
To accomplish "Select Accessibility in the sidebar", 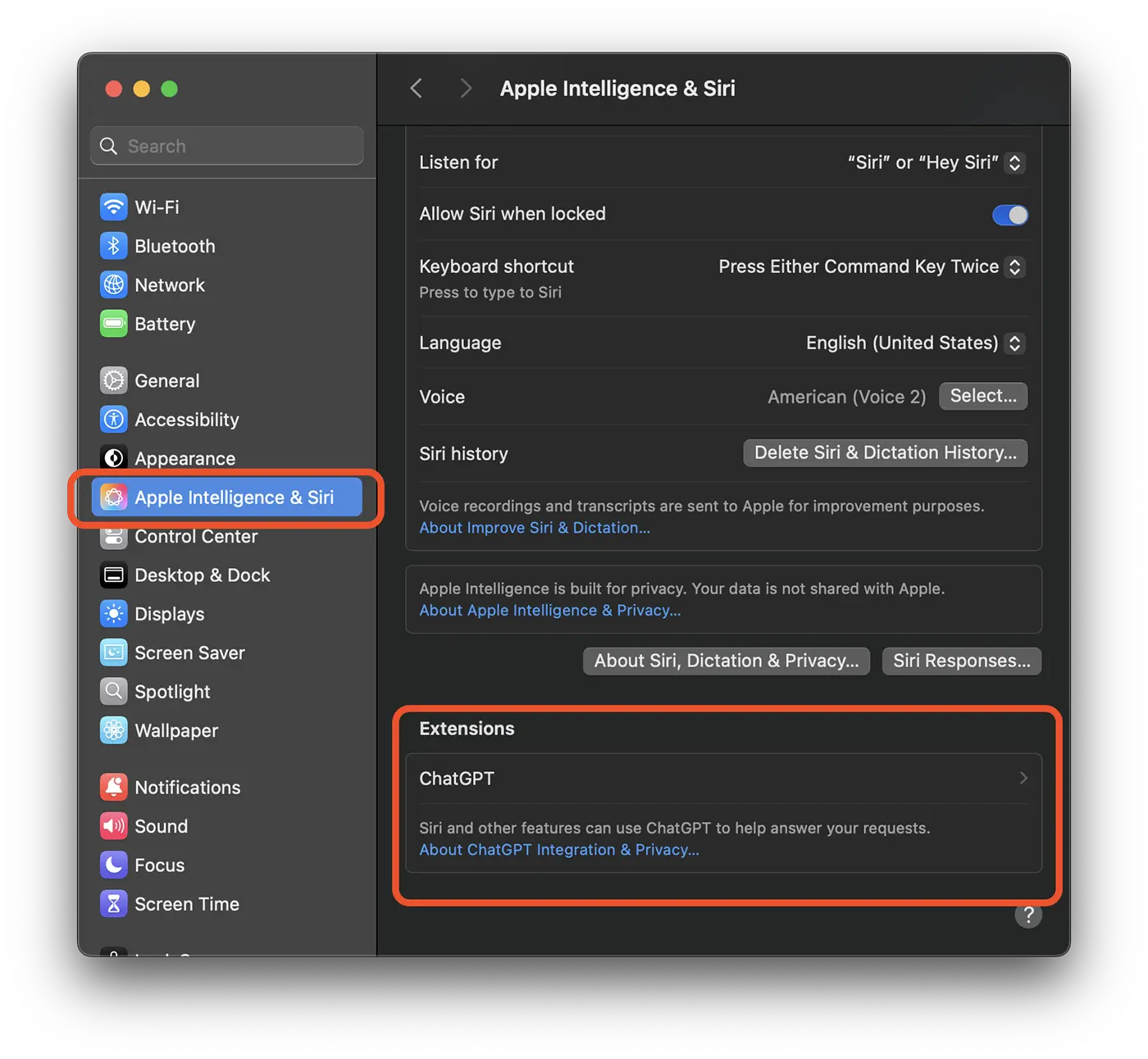I will (x=227, y=420).
